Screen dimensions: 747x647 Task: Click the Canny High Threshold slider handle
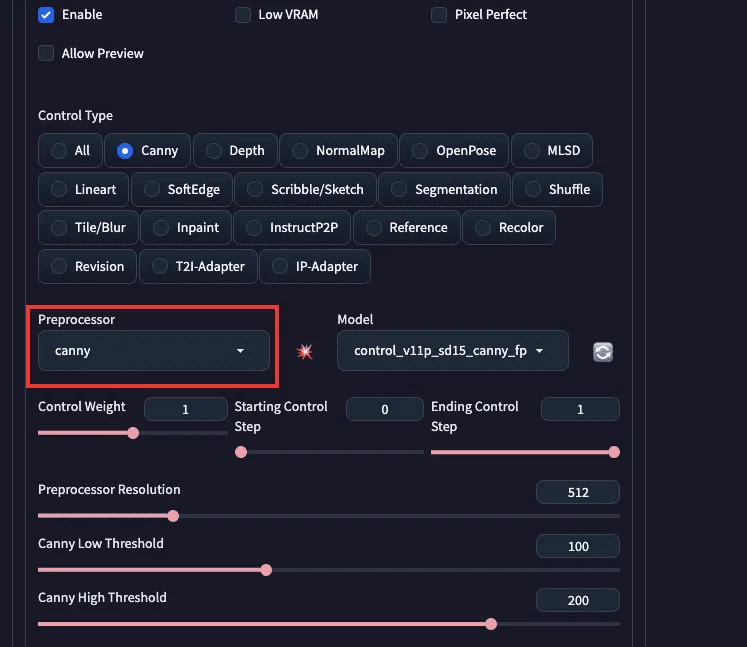491,624
